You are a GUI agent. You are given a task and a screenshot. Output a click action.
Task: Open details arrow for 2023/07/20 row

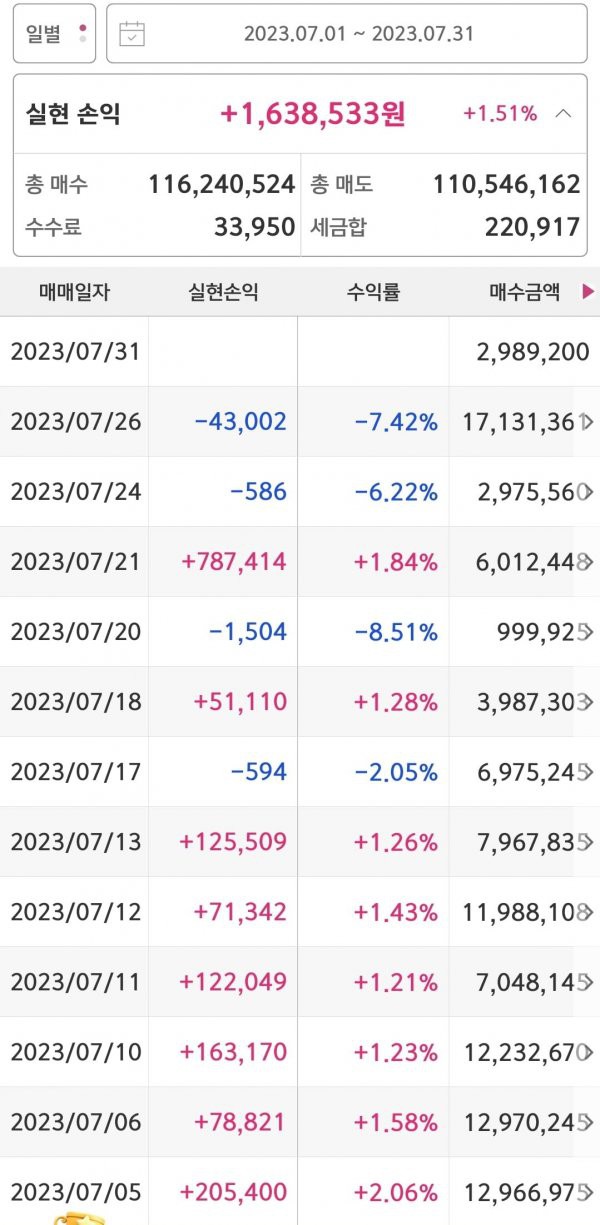(587, 632)
